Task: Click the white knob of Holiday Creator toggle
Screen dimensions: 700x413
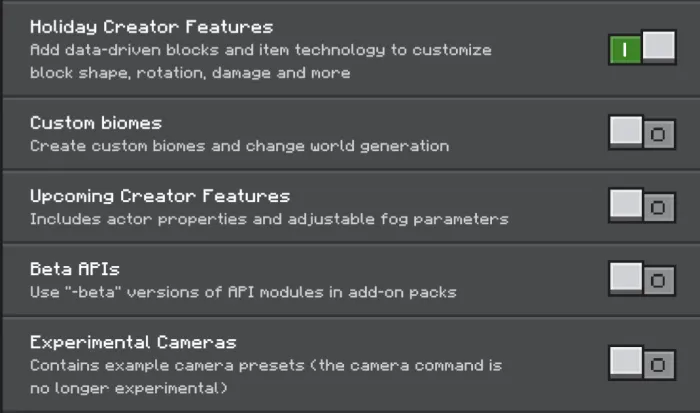Action: 658,46
